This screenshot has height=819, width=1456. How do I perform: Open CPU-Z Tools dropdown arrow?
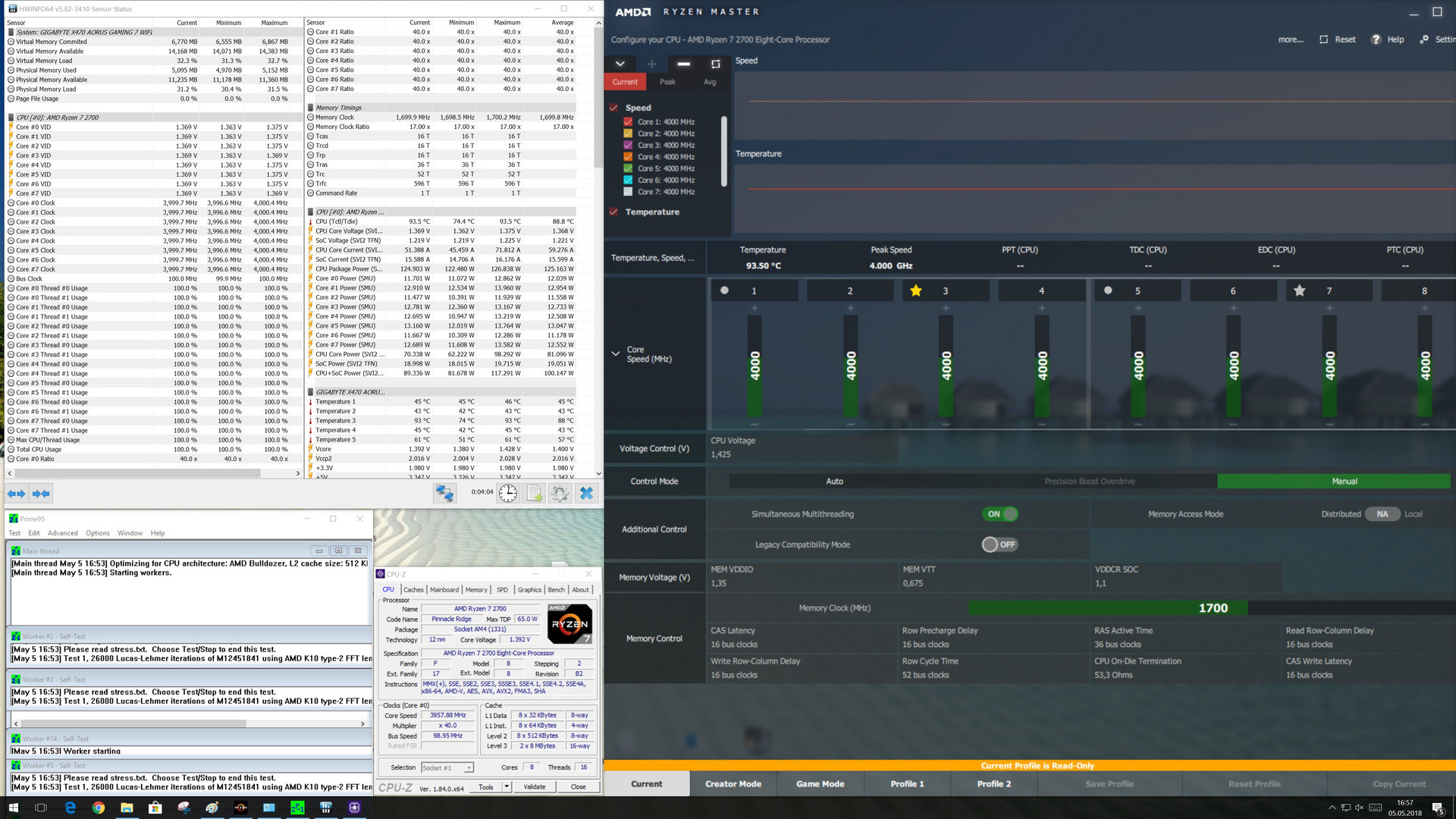(507, 787)
